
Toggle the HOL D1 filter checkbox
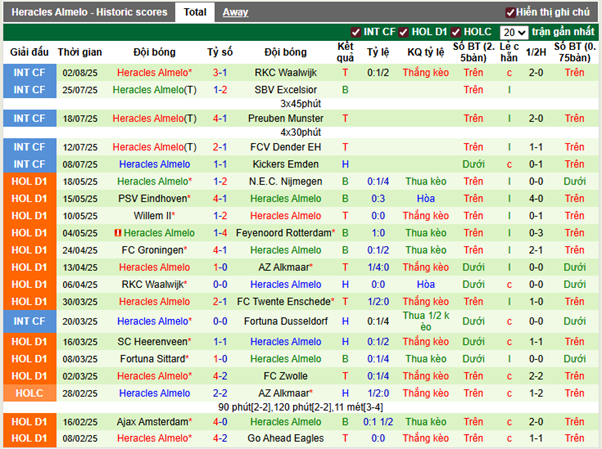click(x=403, y=32)
